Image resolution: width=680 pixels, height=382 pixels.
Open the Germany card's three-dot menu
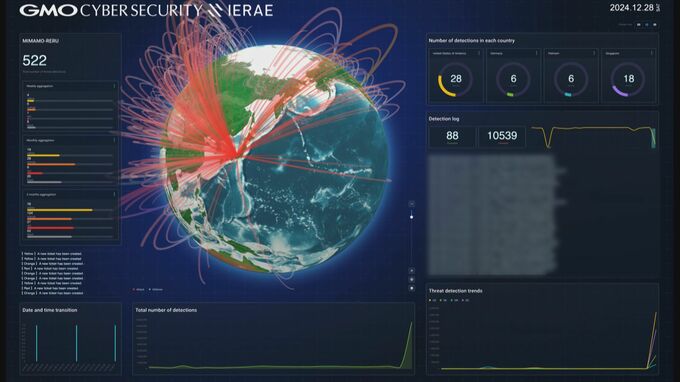tap(536, 53)
